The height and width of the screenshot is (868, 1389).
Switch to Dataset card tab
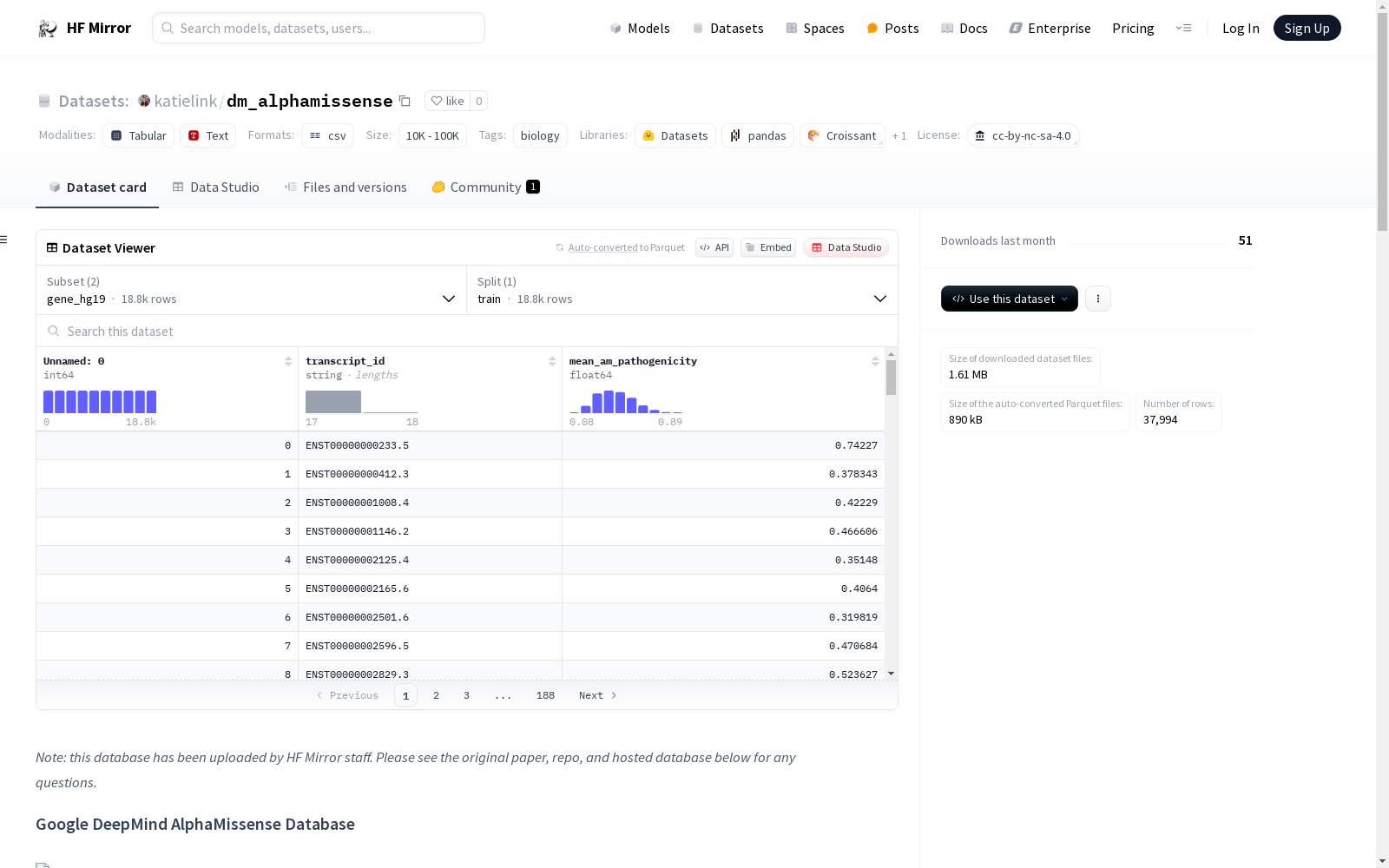coord(97,187)
